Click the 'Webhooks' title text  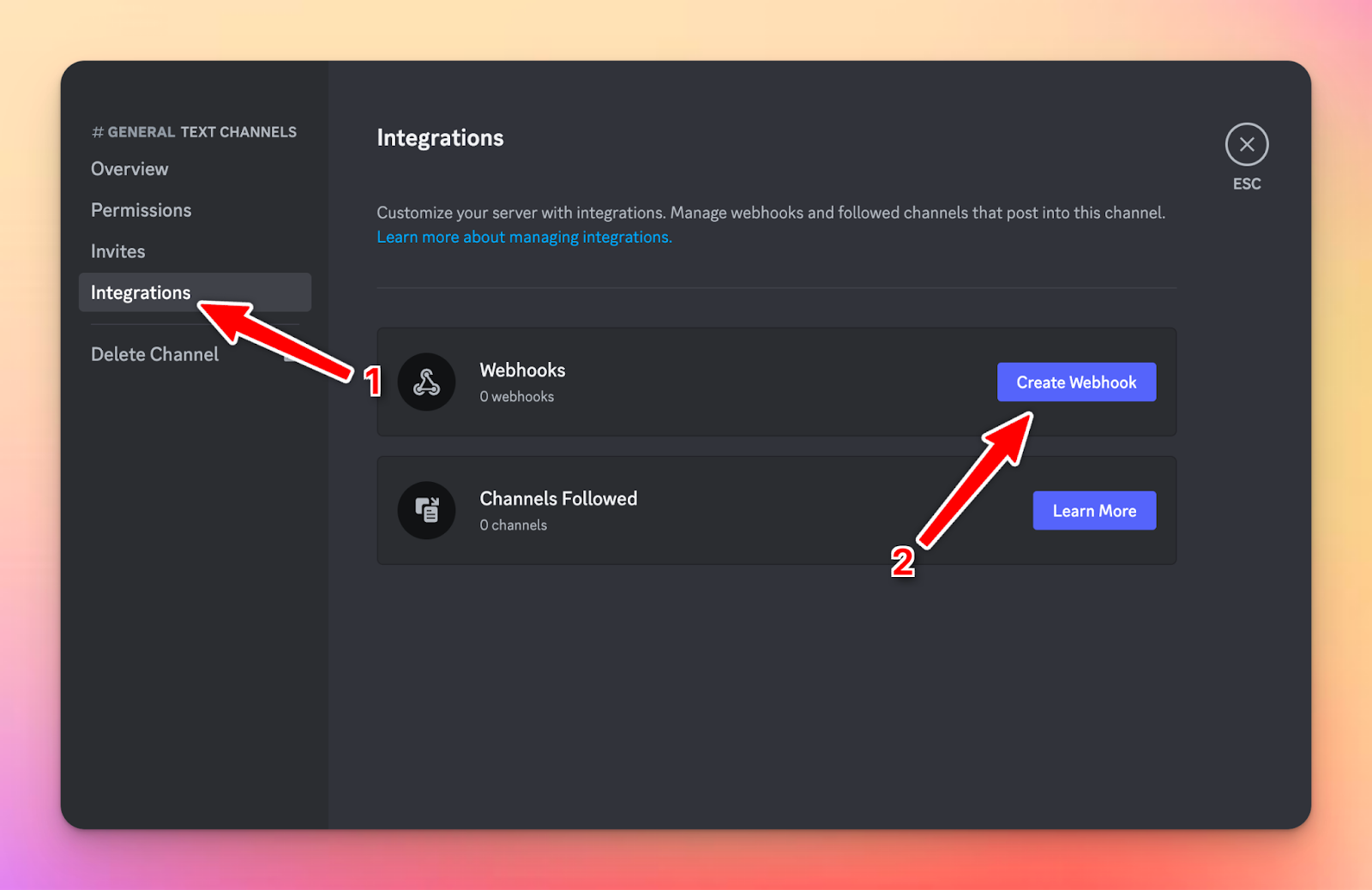(x=522, y=370)
